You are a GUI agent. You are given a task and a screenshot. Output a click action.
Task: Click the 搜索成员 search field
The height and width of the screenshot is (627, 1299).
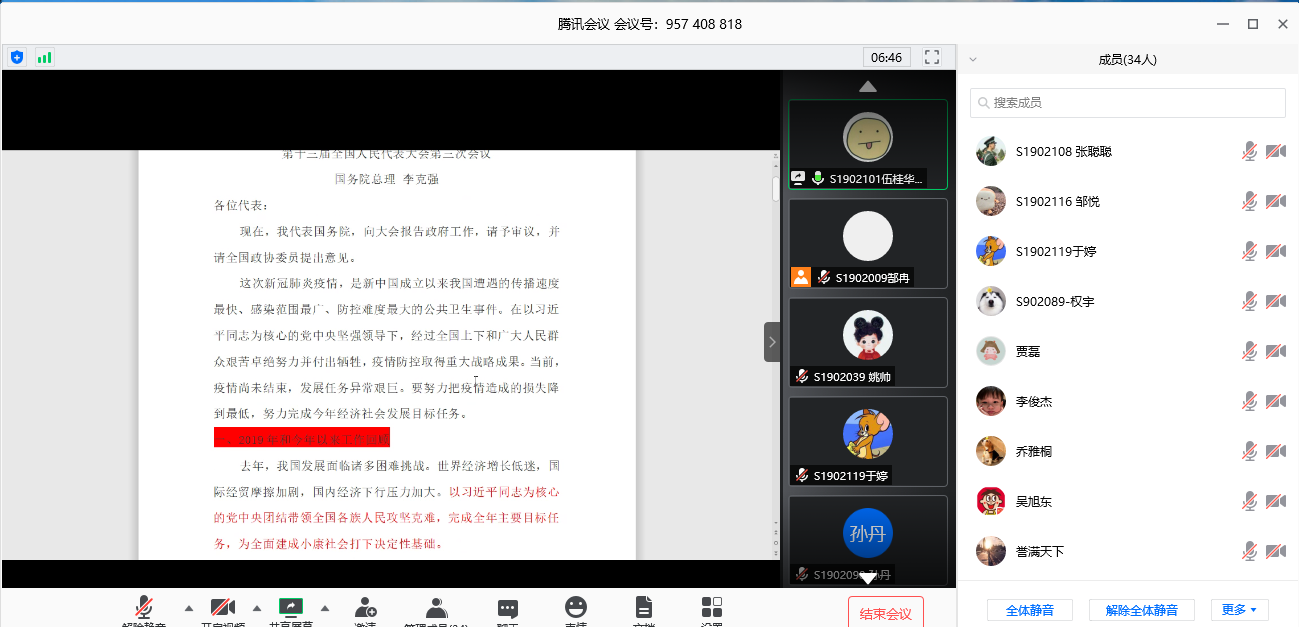click(x=1127, y=103)
